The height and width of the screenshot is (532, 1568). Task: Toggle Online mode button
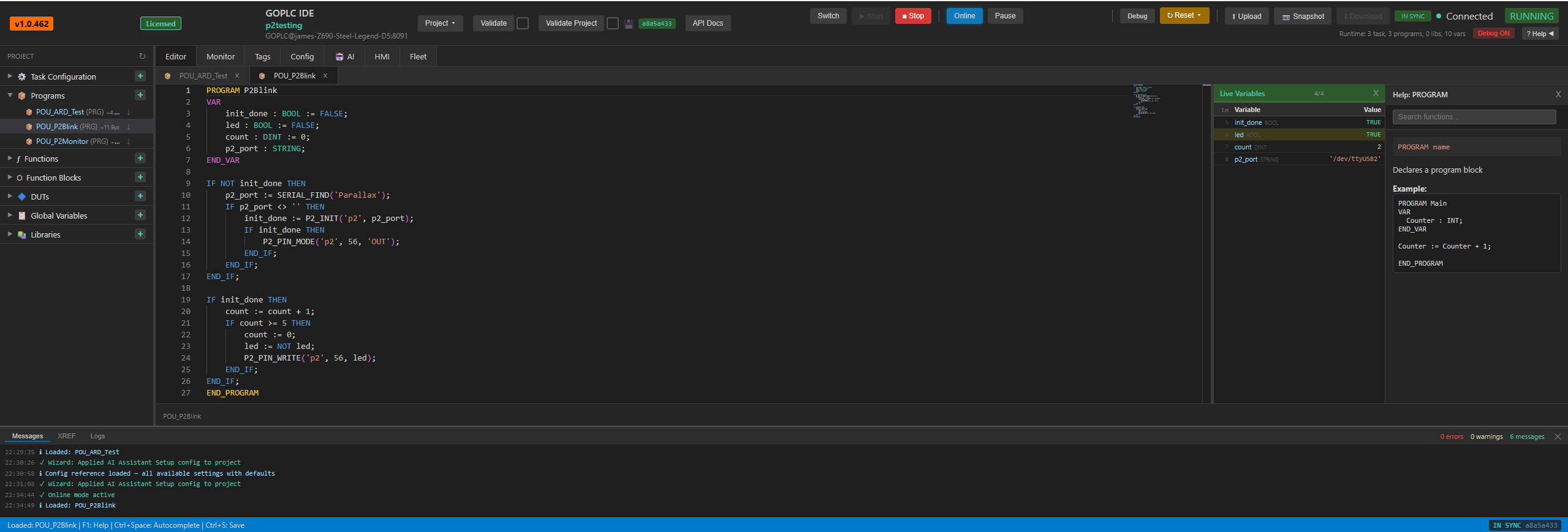964,16
